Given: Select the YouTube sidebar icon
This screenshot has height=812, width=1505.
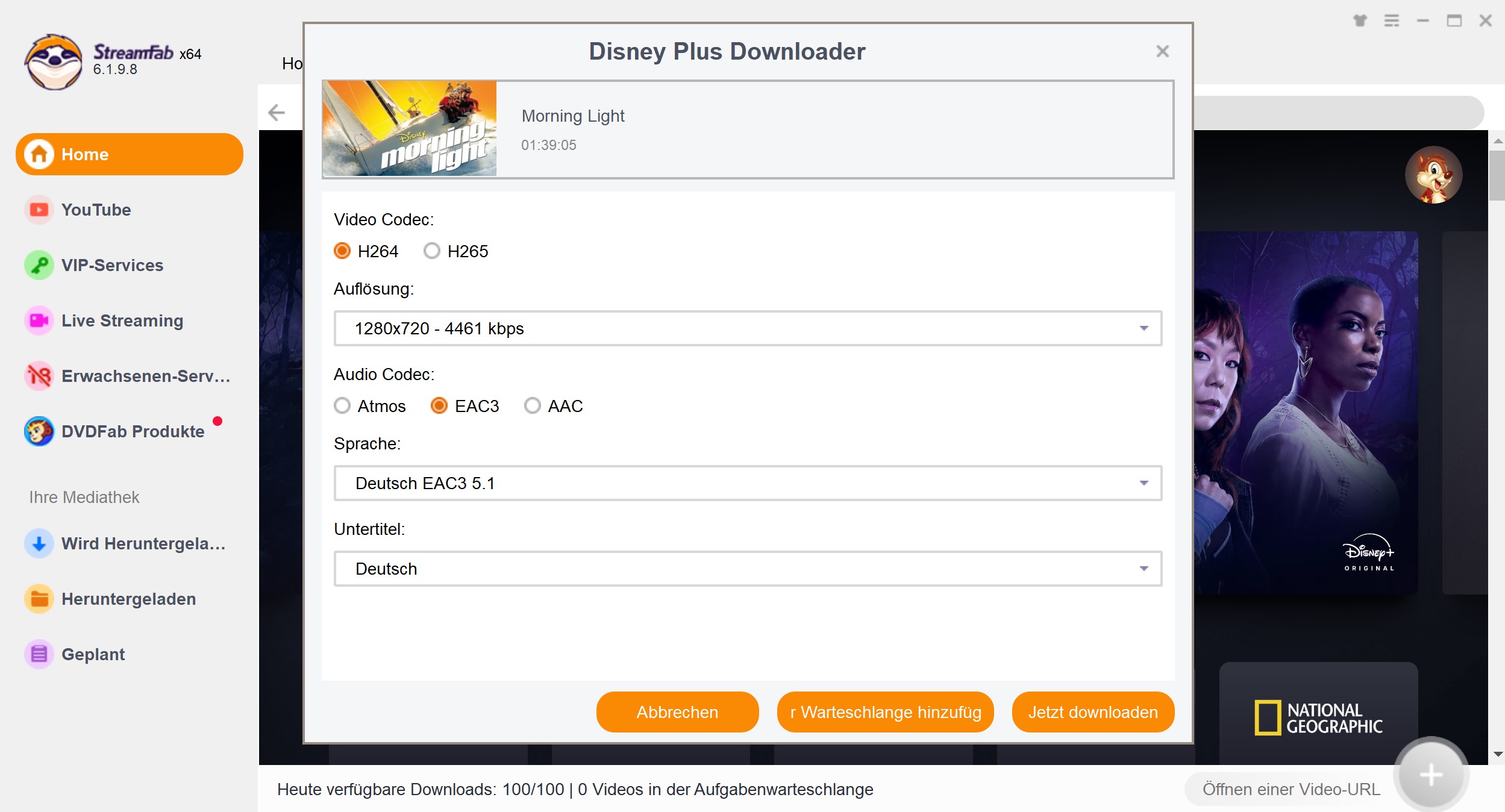Looking at the screenshot, I should [x=39, y=210].
